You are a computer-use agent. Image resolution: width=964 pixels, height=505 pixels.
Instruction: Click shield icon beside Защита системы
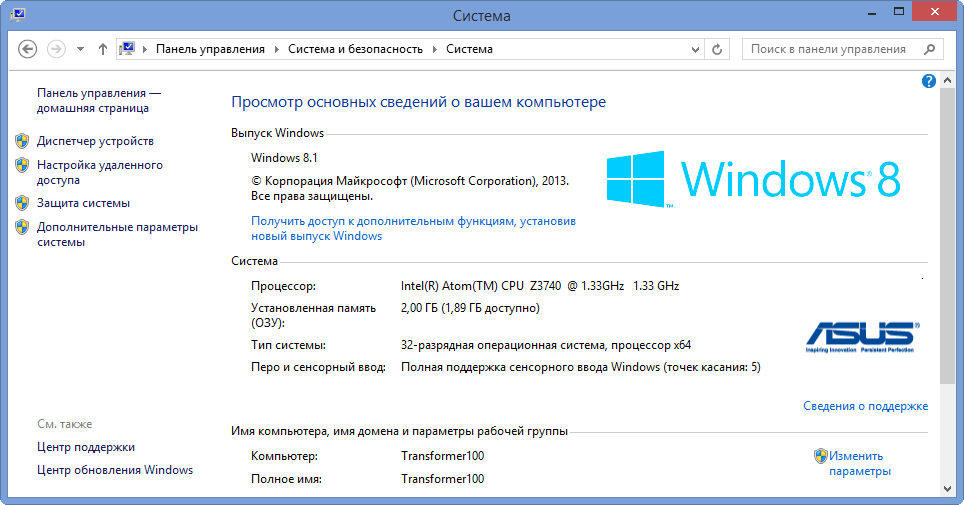click(x=22, y=203)
